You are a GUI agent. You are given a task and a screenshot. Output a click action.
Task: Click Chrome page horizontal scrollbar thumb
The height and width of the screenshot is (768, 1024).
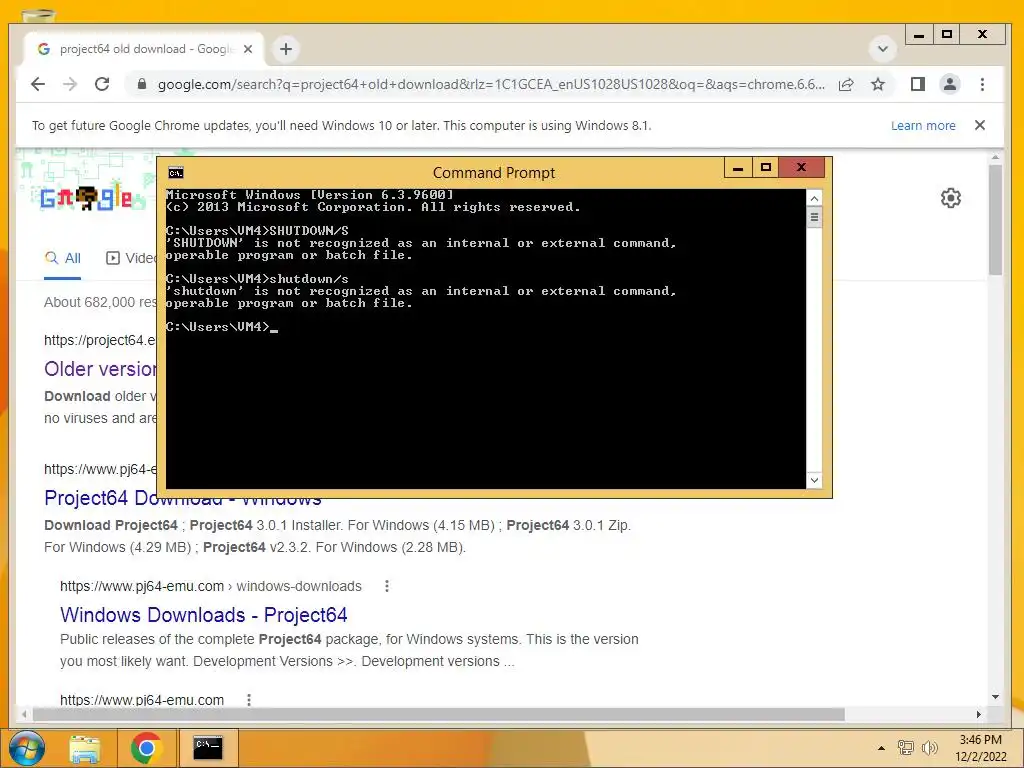click(438, 714)
